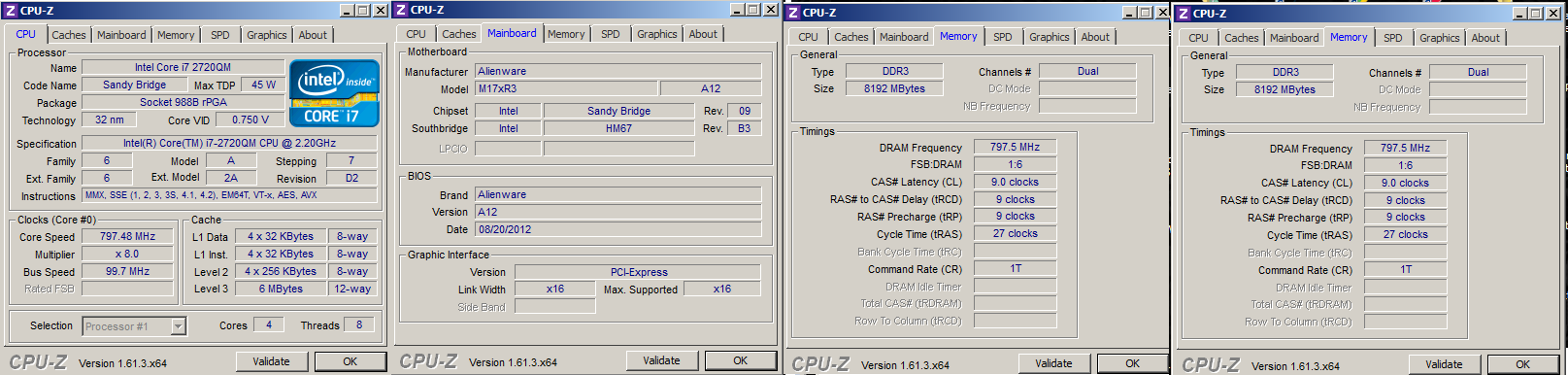The image size is (1568, 375).
Task: Select SPD tab in the left Memory window
Action: coord(1003,37)
